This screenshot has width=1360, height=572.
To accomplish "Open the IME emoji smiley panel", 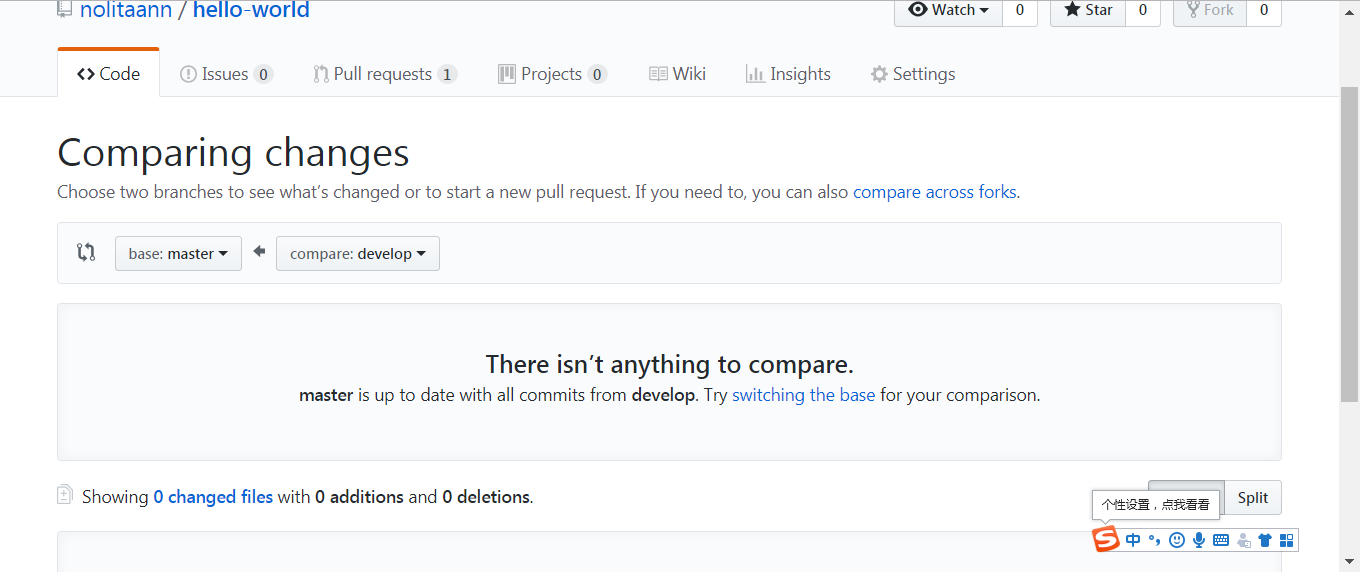I will tap(1177, 540).
